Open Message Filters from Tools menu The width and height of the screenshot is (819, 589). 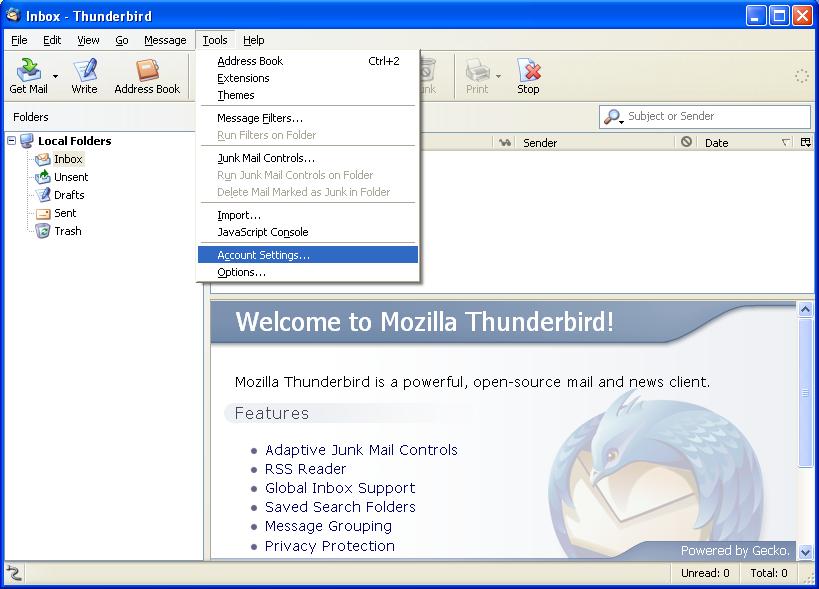coord(308,118)
